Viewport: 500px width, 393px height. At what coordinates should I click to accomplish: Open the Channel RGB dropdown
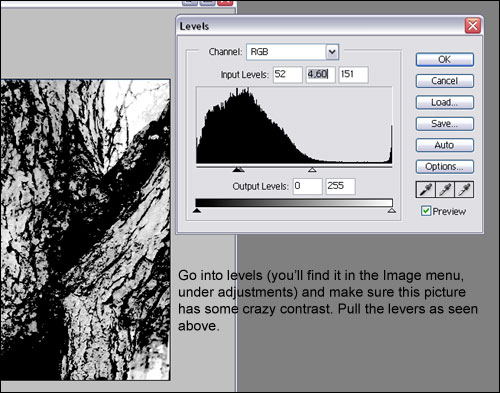292,52
